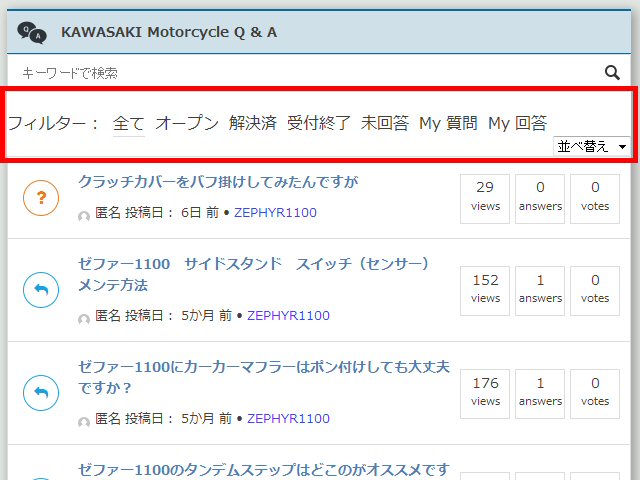Click ZEPHYR1100 tag on カーカーマフラー post
640x480 pixels.
(x=288, y=418)
